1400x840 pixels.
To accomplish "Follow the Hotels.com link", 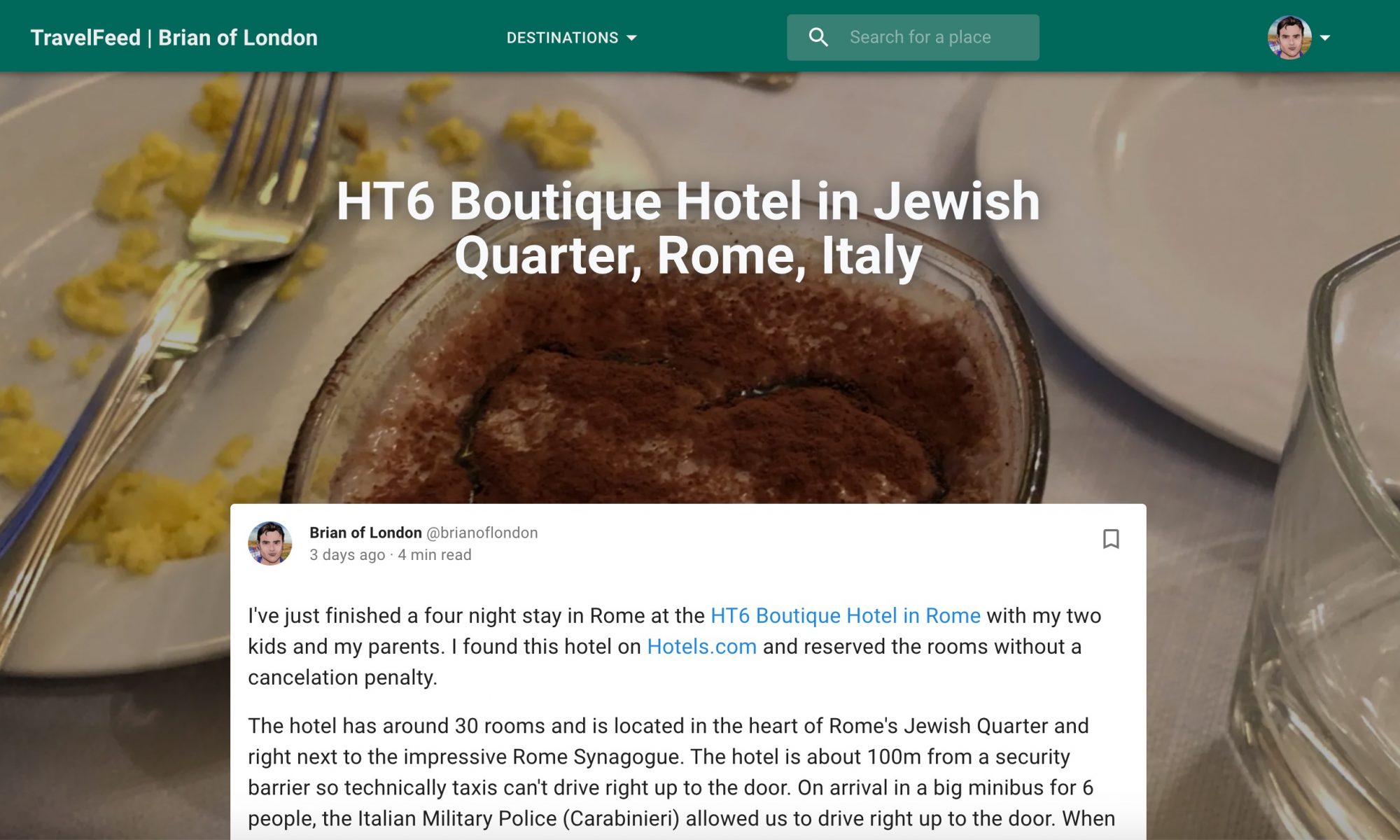I will click(701, 646).
